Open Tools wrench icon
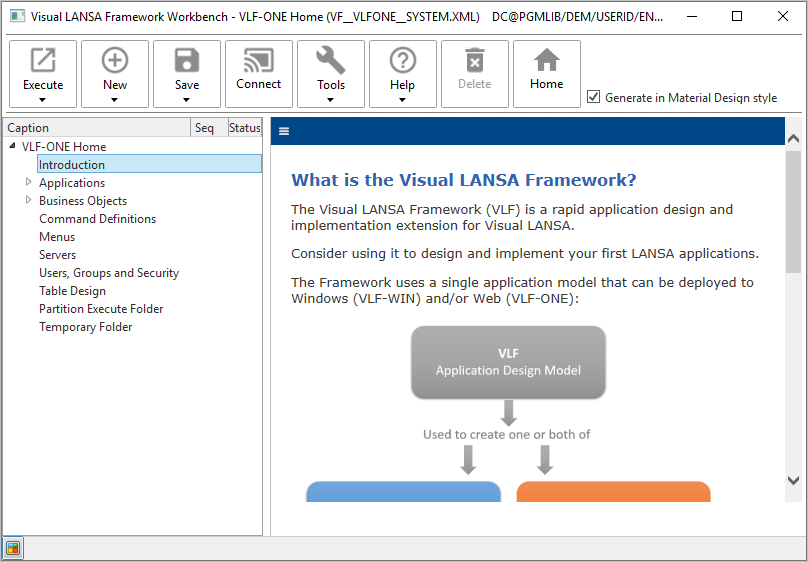 pyautogui.click(x=331, y=60)
